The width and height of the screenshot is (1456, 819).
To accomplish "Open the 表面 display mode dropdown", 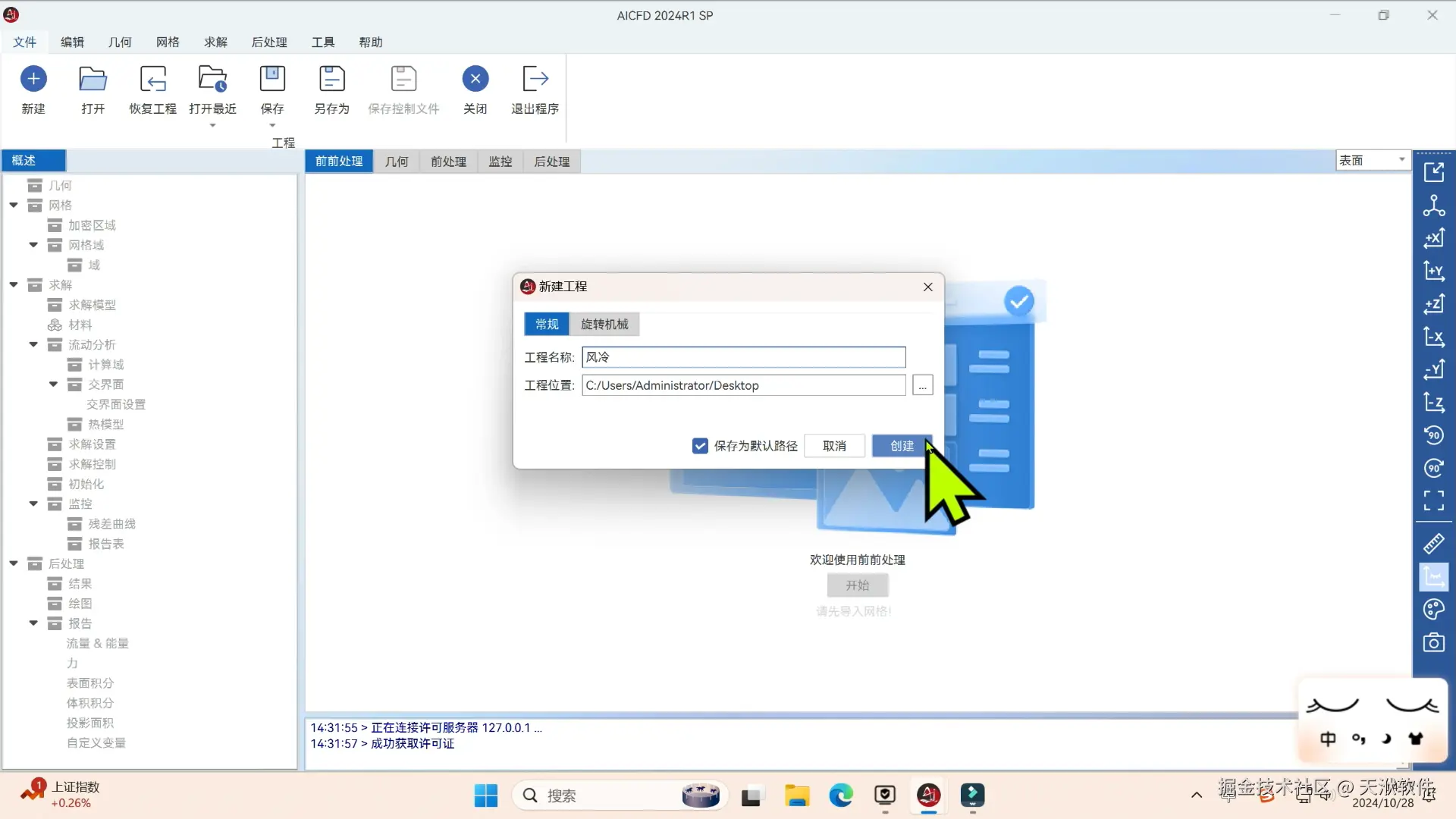I will click(1373, 160).
